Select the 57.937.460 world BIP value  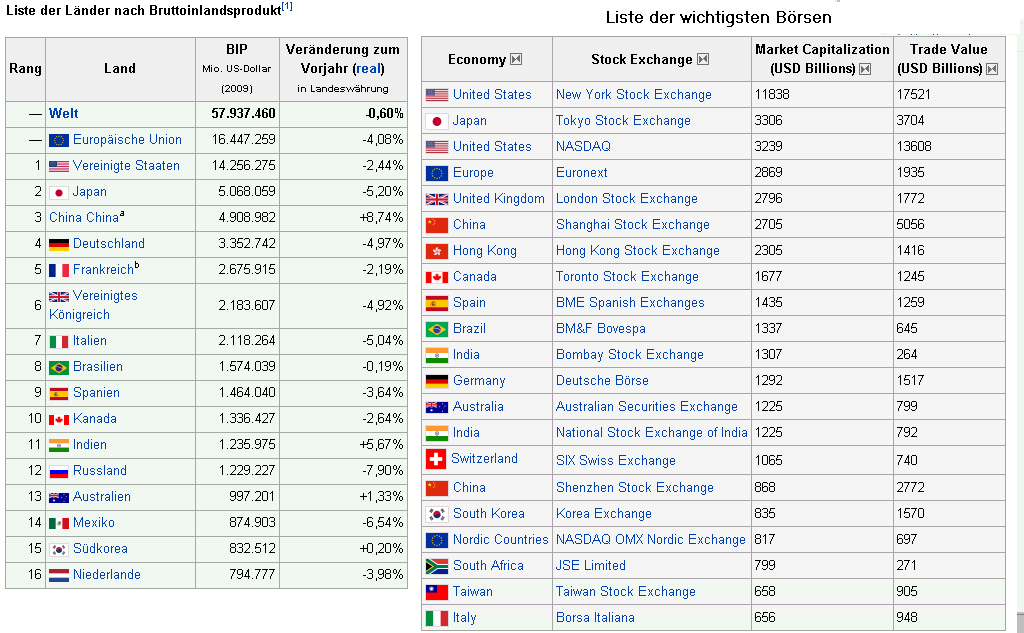[x=243, y=114]
